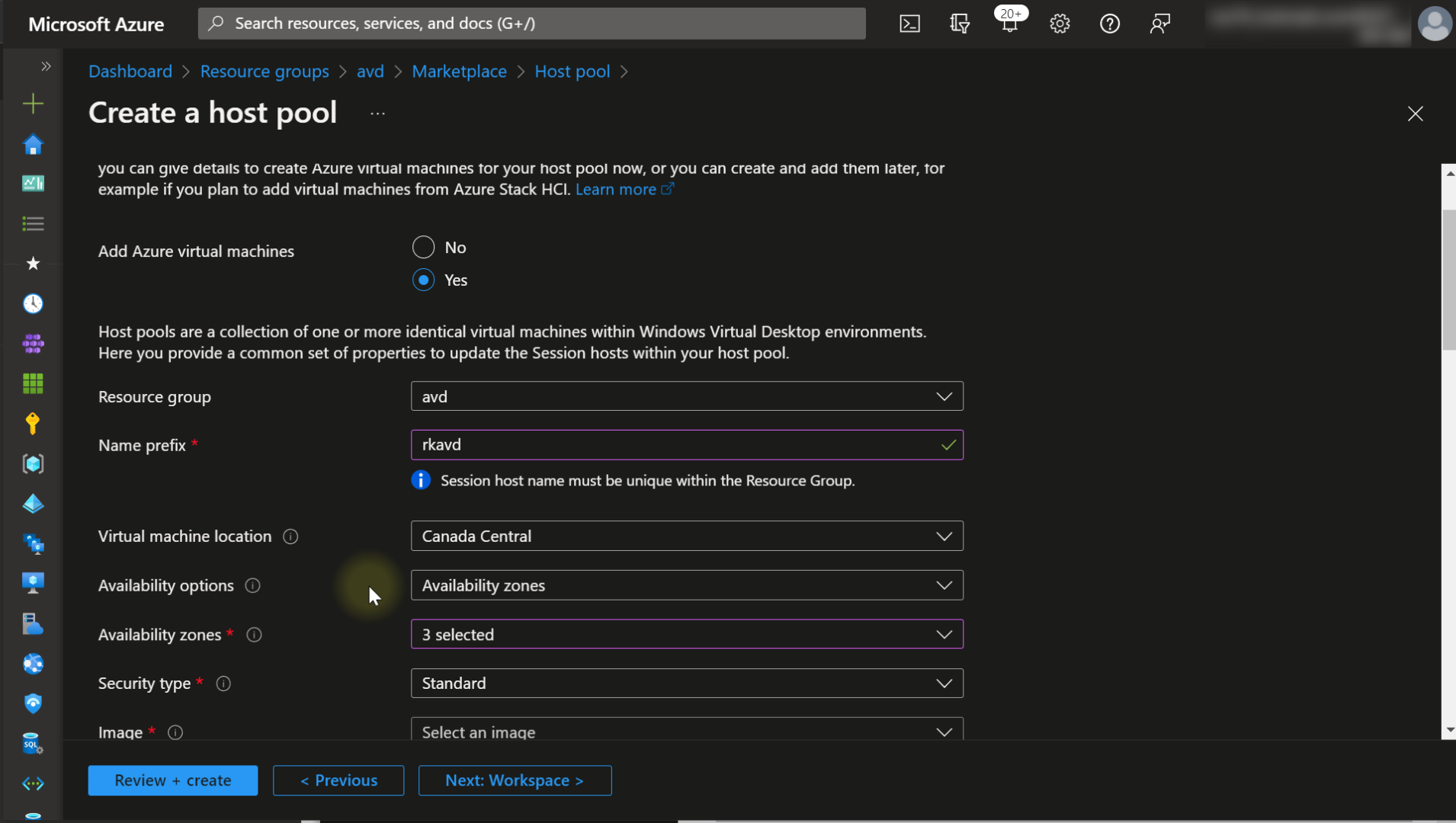Go to Resource groups breadcrumb
The image size is (1456, 823).
click(x=265, y=71)
